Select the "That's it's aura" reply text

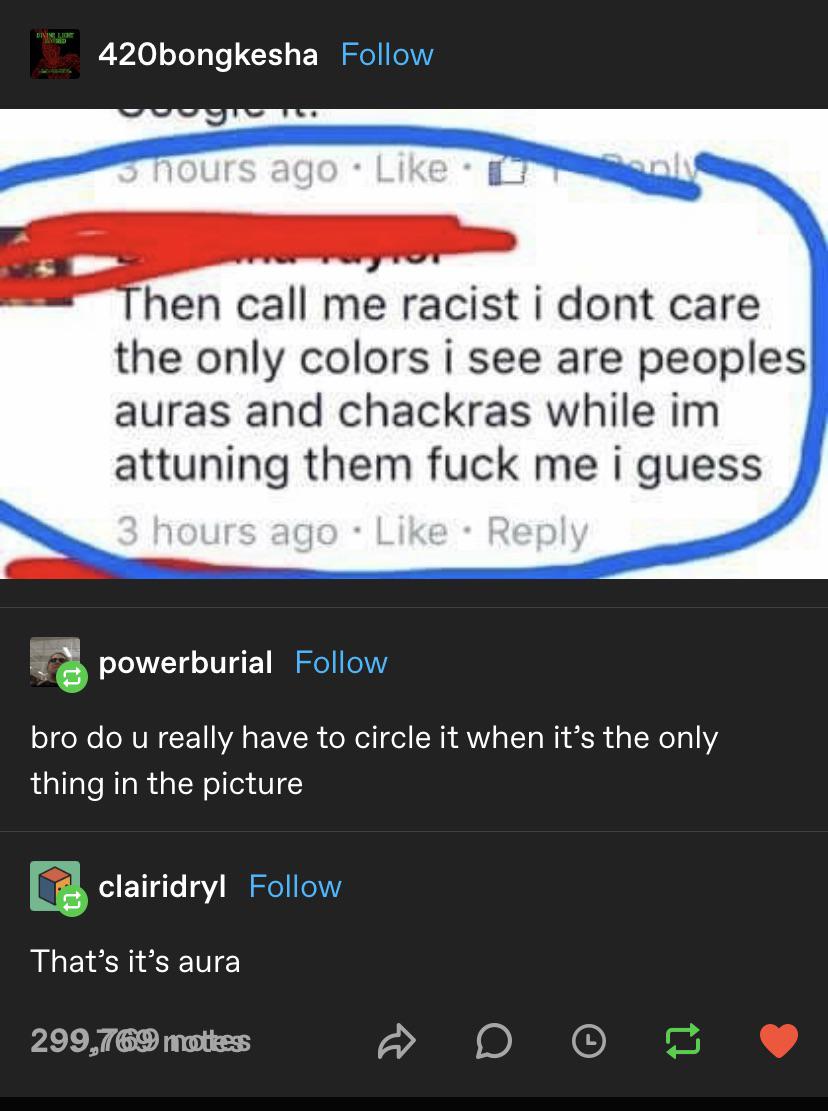(x=135, y=961)
